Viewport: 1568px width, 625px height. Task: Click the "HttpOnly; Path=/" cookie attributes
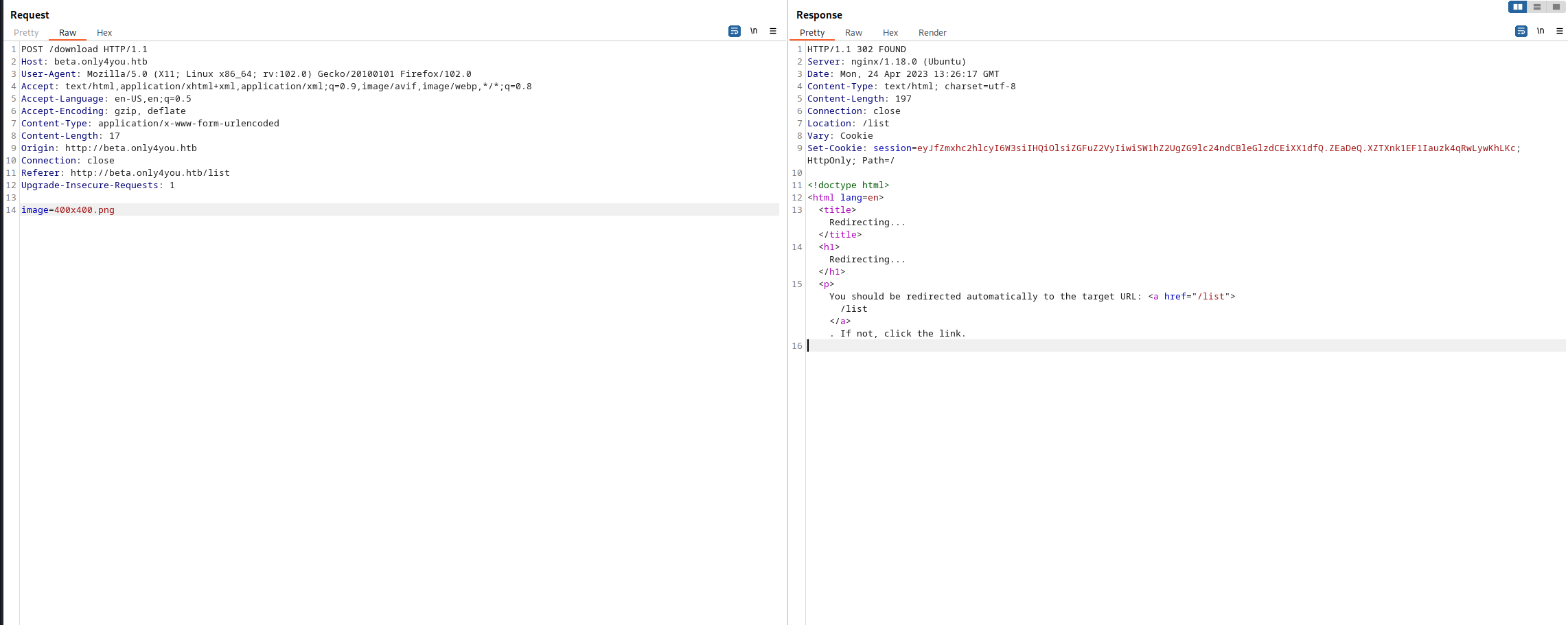[x=851, y=161]
